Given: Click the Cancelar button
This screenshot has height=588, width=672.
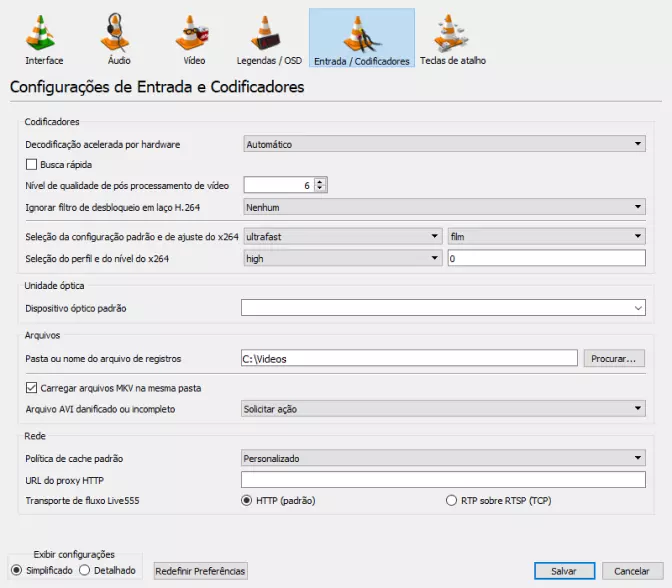Looking at the screenshot, I should [x=632, y=571].
